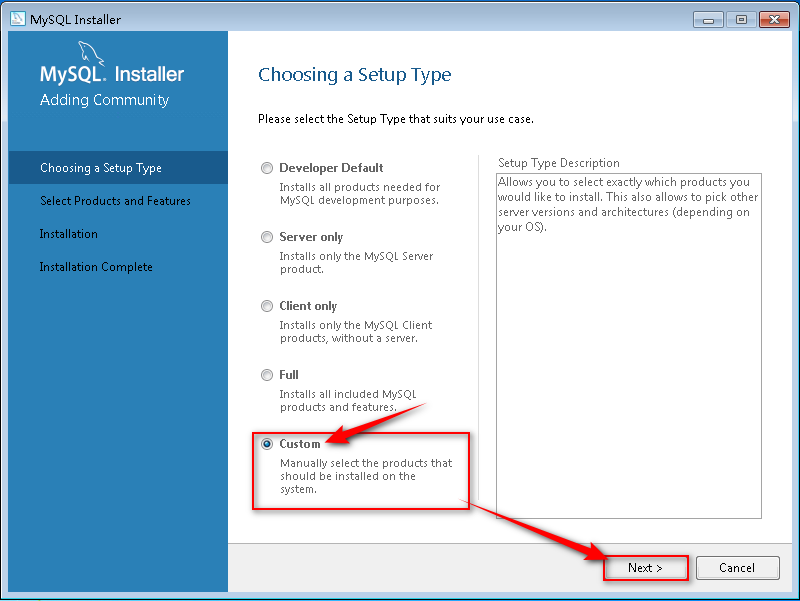The image size is (800, 601).
Task: Click the MySQL Installer title bar icon
Action: pyautogui.click(x=18, y=19)
